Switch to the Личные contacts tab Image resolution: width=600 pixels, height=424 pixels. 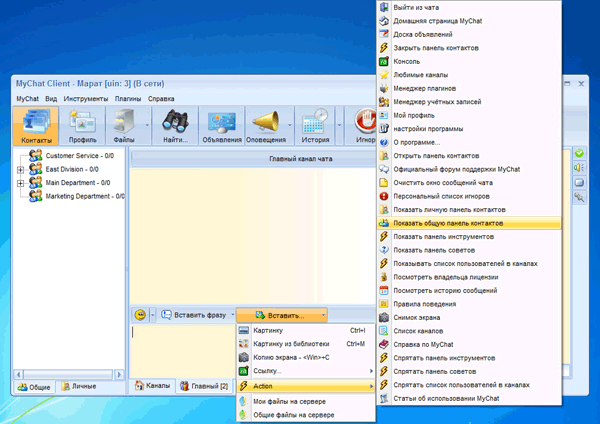pos(79,386)
